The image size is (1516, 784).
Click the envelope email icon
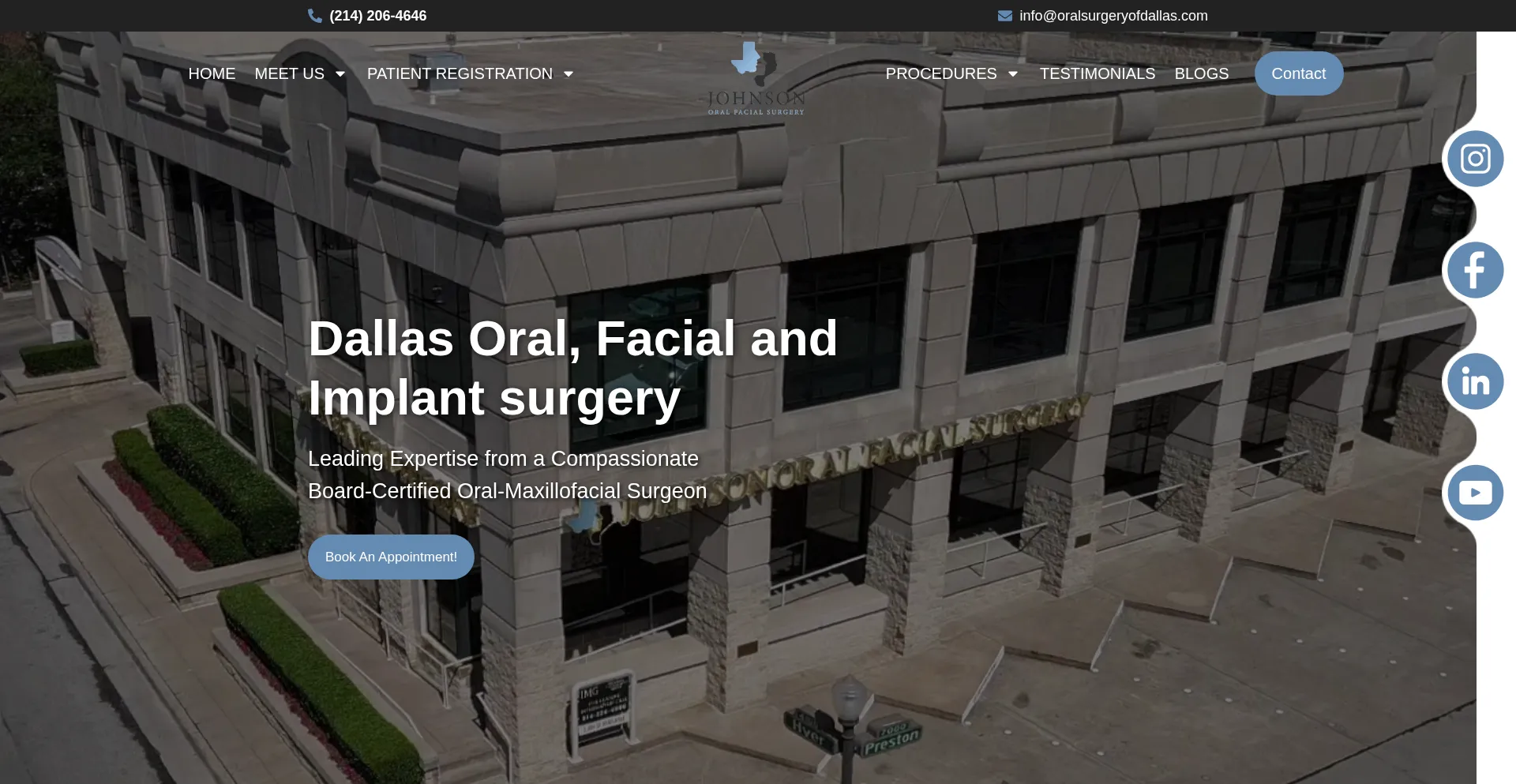coord(1005,16)
